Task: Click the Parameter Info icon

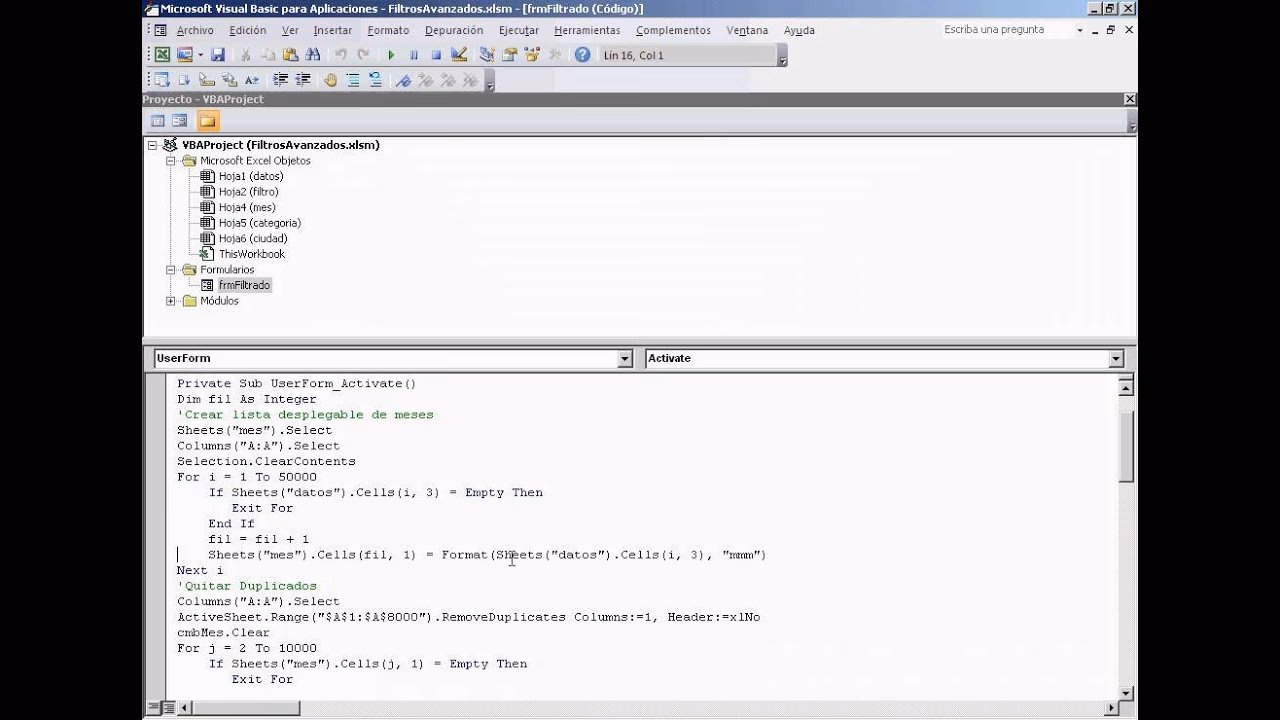Action: (229, 80)
